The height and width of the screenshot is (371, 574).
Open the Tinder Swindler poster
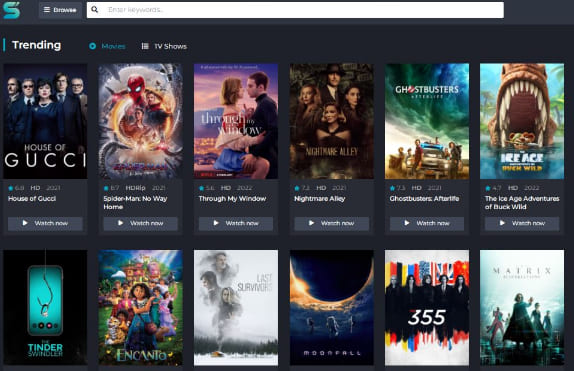[x=45, y=307]
